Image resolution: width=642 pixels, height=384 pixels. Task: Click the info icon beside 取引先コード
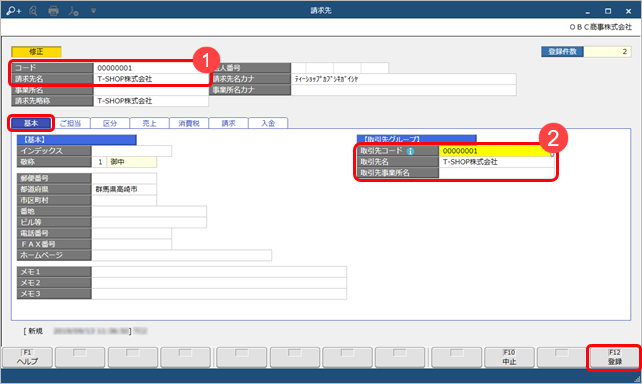pyautogui.click(x=410, y=151)
